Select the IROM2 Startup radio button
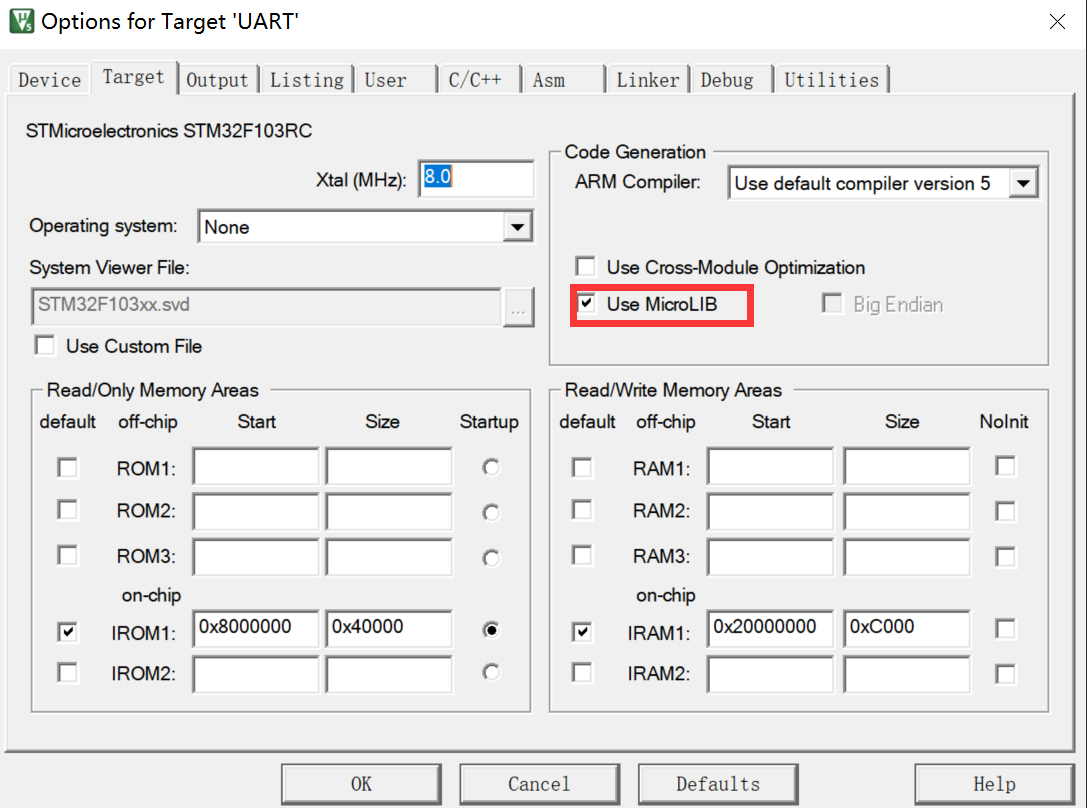This screenshot has height=808, width=1087. 491,672
